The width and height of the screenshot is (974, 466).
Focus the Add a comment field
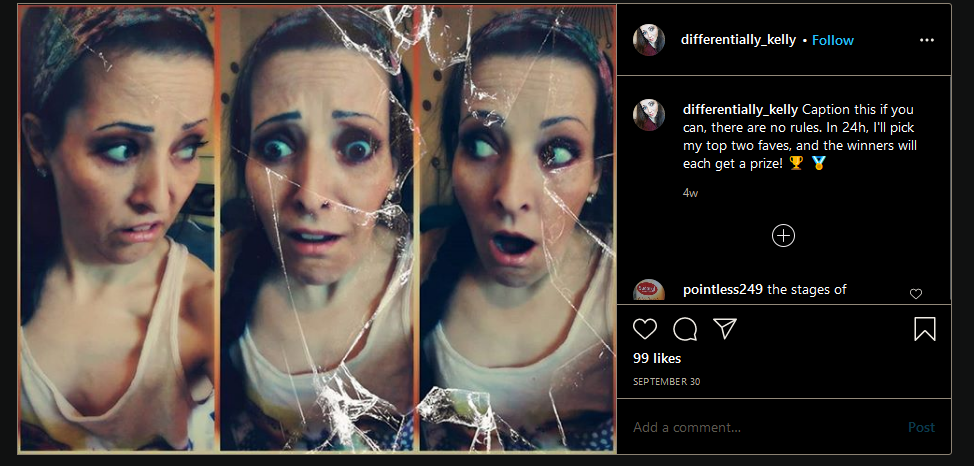coord(764,427)
